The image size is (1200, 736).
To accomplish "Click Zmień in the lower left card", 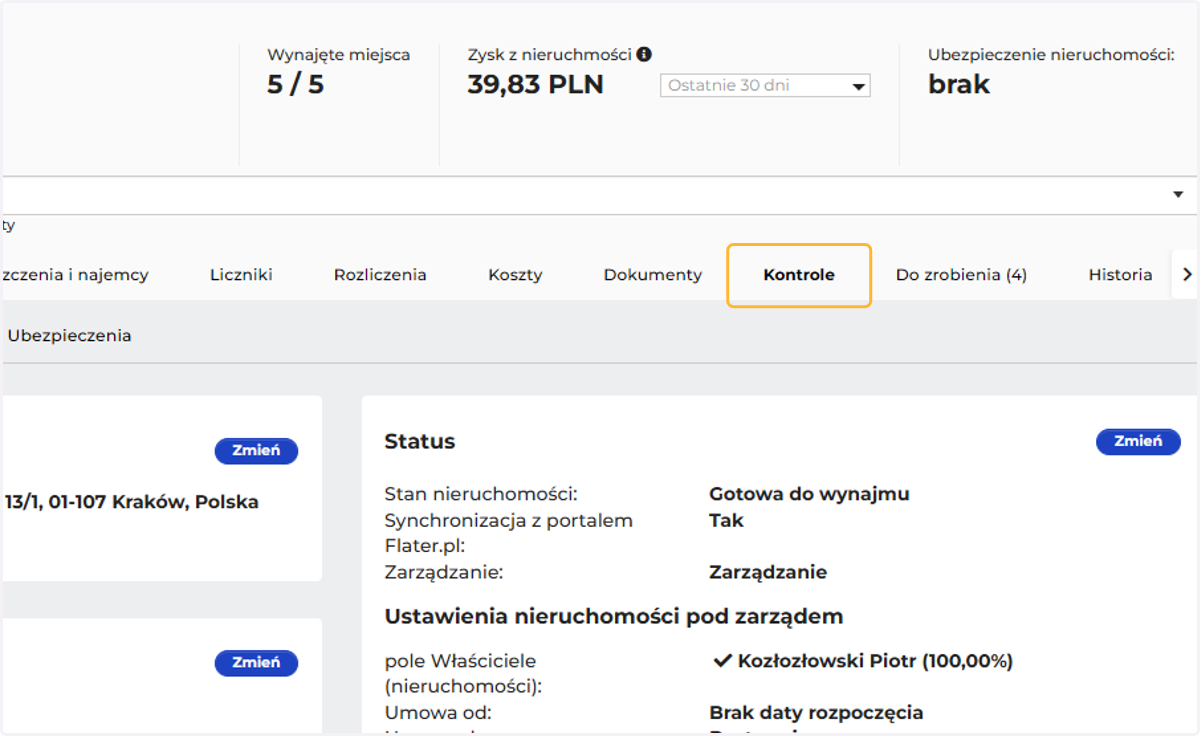I will [x=256, y=663].
